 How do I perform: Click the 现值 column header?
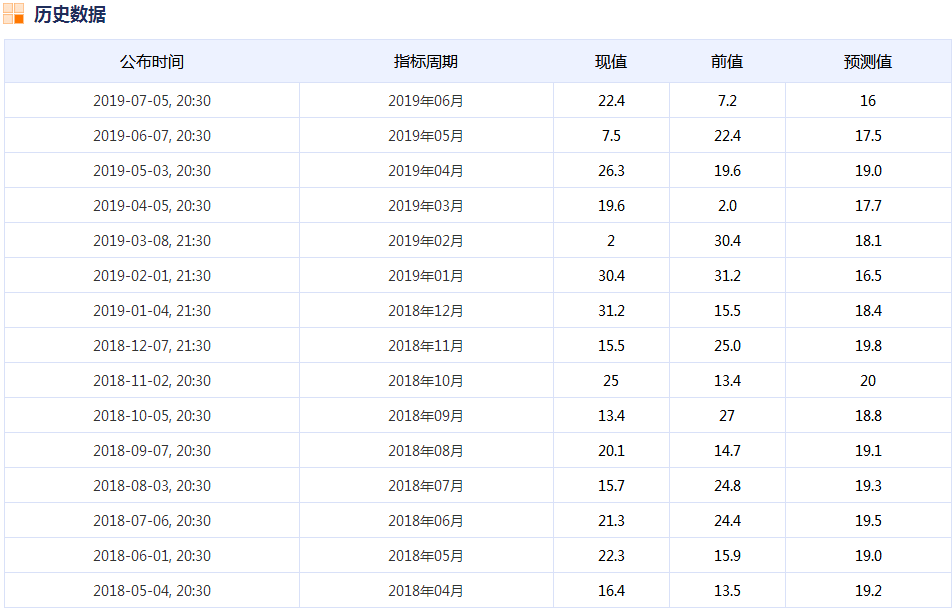click(x=611, y=62)
